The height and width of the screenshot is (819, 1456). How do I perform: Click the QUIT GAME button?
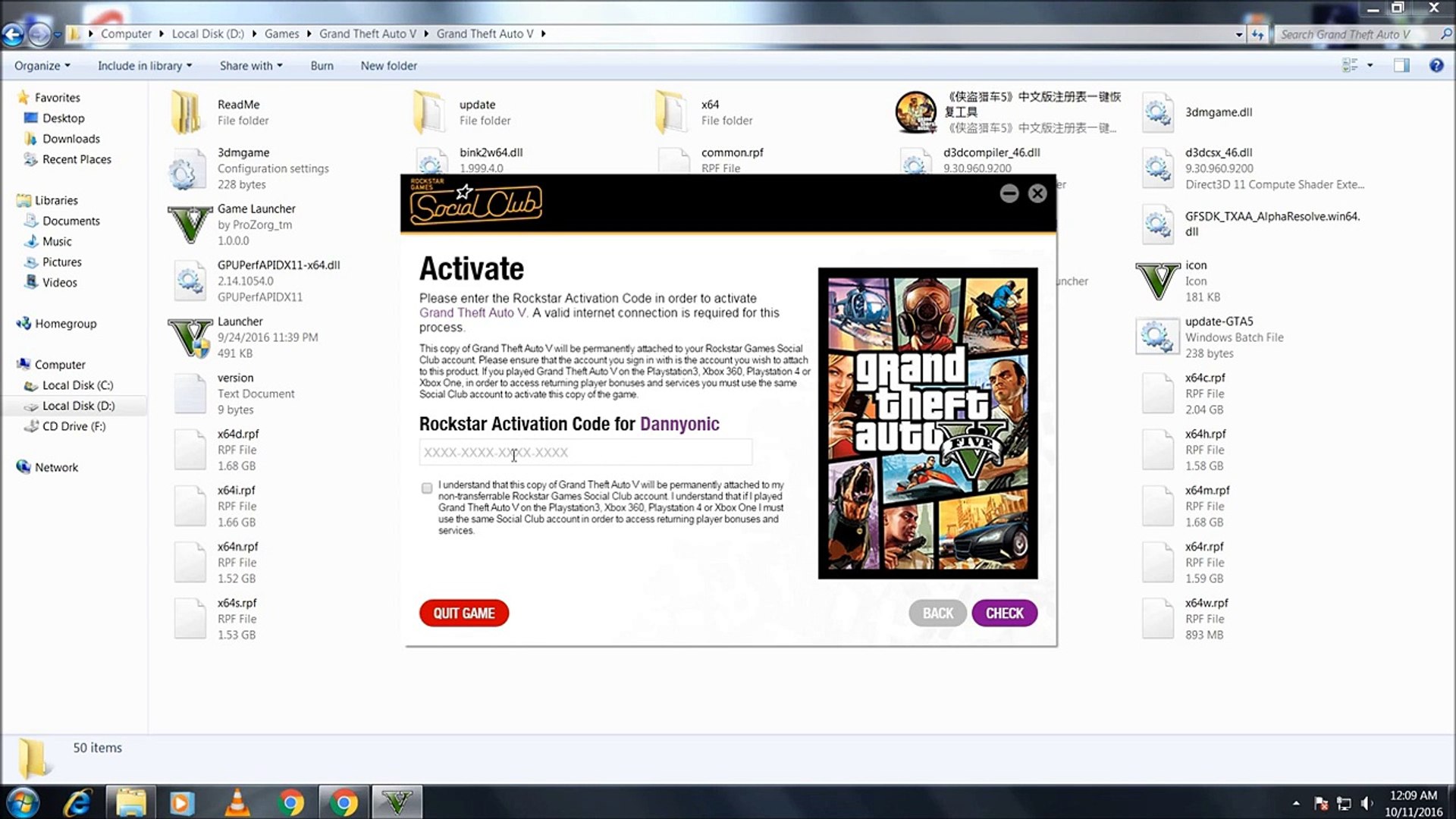click(x=464, y=613)
